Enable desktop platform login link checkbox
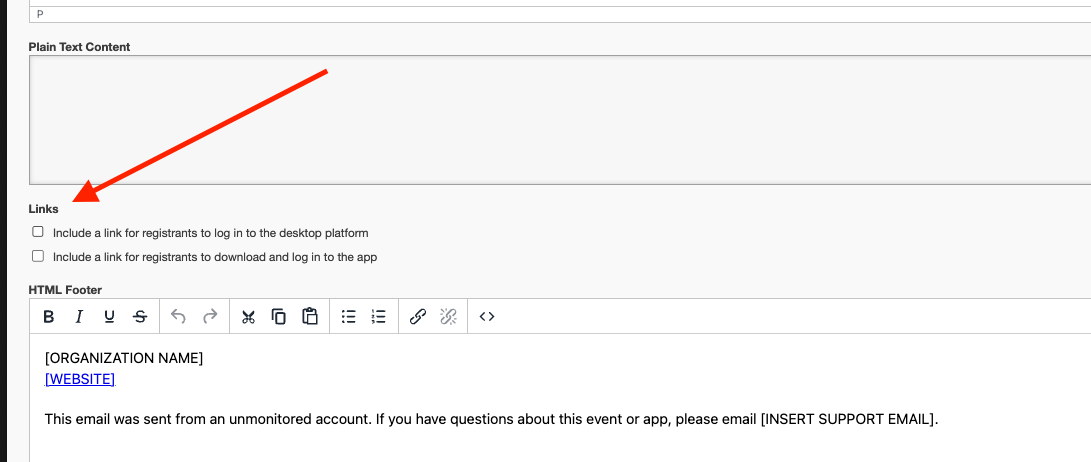1091x462 pixels. click(38, 232)
